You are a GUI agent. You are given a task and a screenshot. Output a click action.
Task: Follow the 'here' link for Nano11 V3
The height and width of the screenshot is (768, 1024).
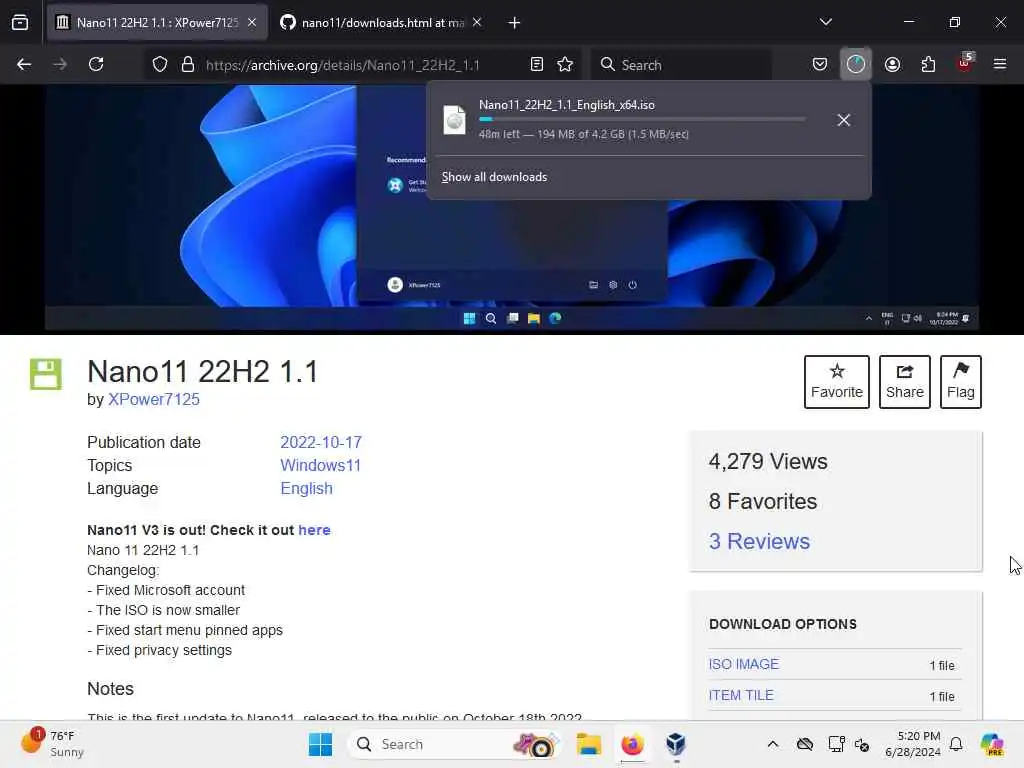coord(314,530)
